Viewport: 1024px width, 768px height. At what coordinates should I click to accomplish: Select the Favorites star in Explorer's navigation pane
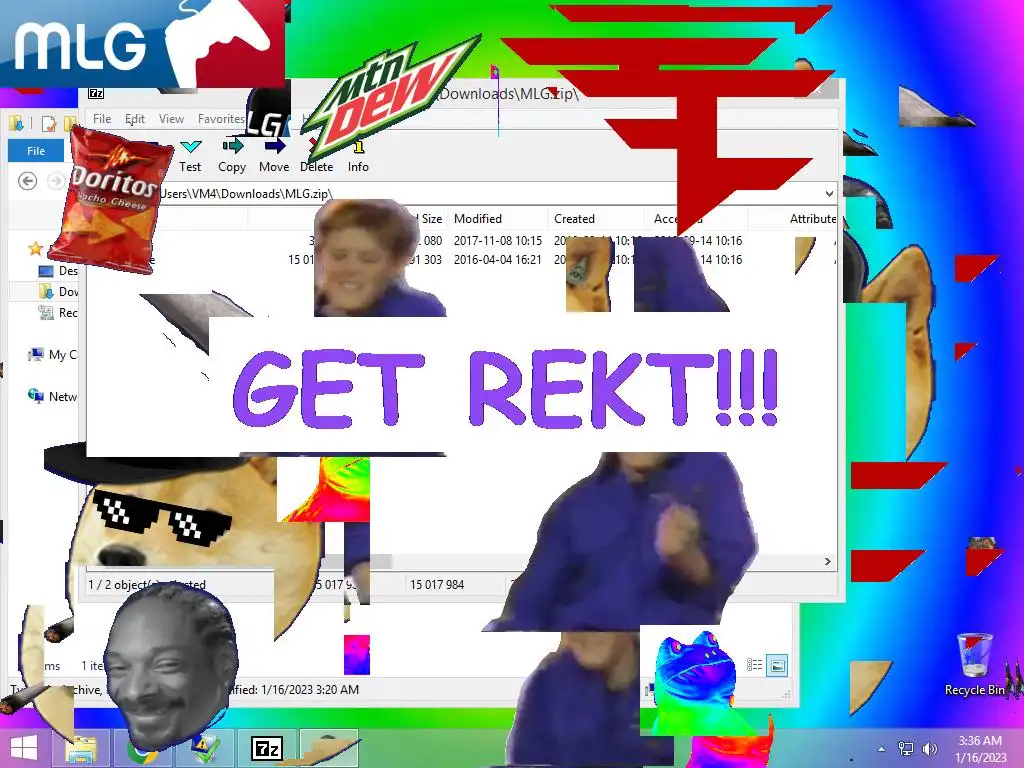point(35,248)
